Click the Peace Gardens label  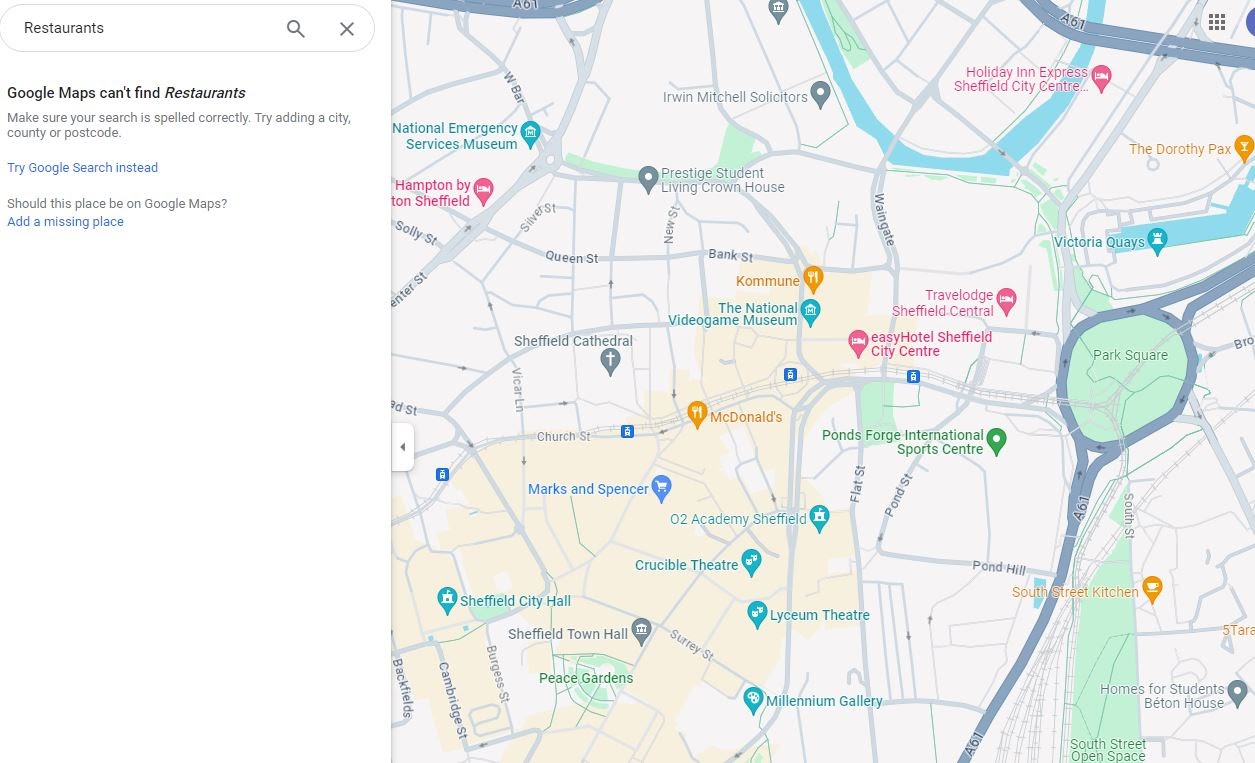pyautogui.click(x=586, y=678)
